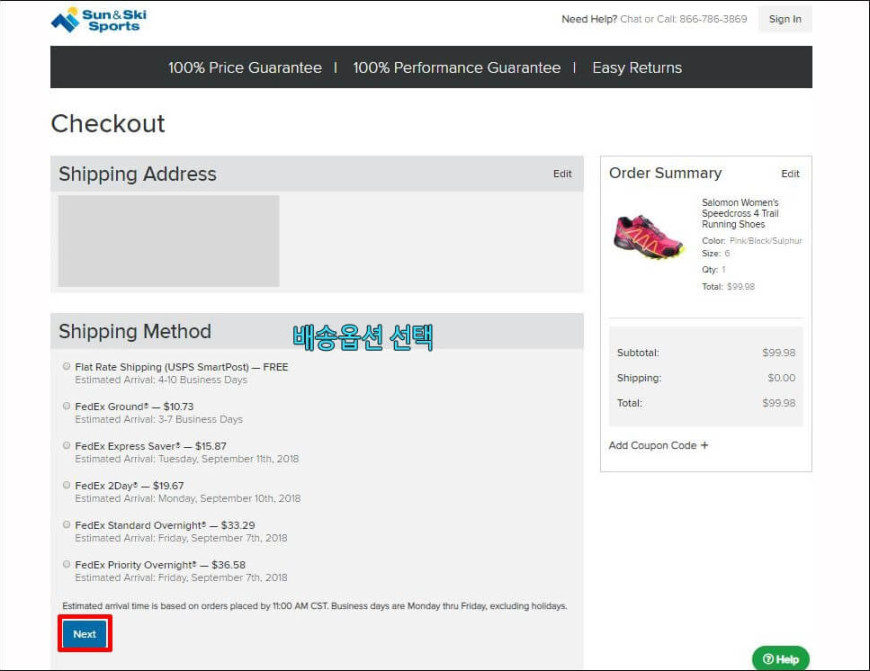This screenshot has width=870, height=671.
Task: Edit the Order Summary
Action: click(790, 174)
